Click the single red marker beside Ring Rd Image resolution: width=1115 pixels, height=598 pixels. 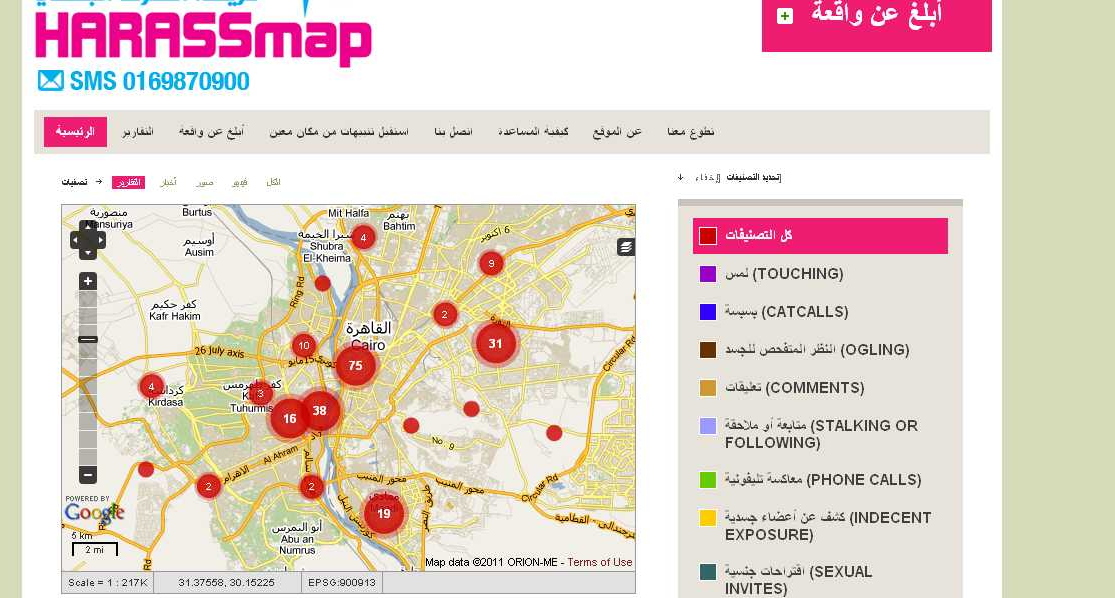[x=323, y=284]
